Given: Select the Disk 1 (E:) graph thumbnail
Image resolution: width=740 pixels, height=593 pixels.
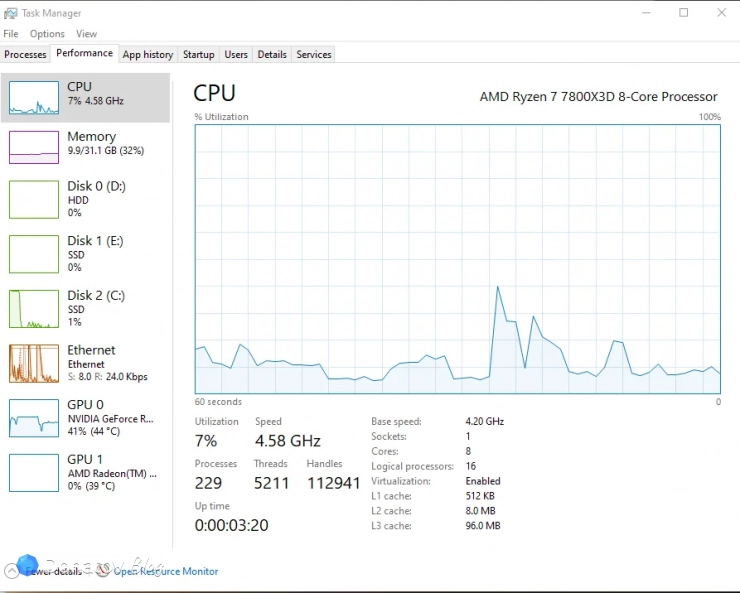Looking at the screenshot, I should pos(34,254).
